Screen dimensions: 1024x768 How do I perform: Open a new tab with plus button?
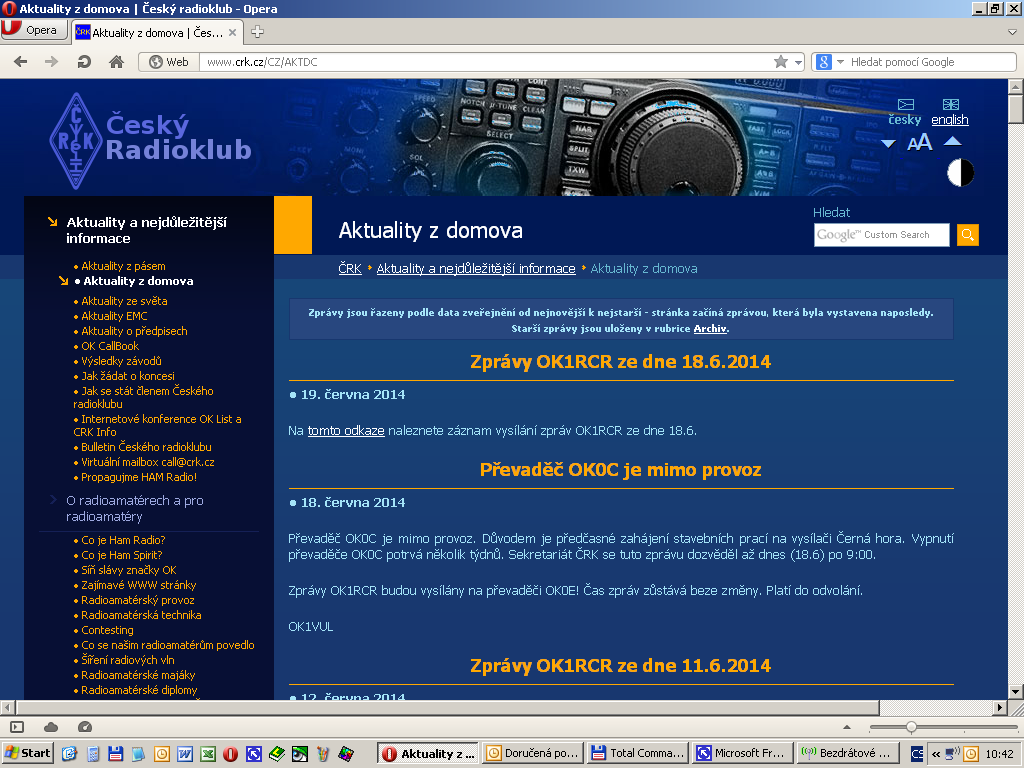[x=257, y=31]
